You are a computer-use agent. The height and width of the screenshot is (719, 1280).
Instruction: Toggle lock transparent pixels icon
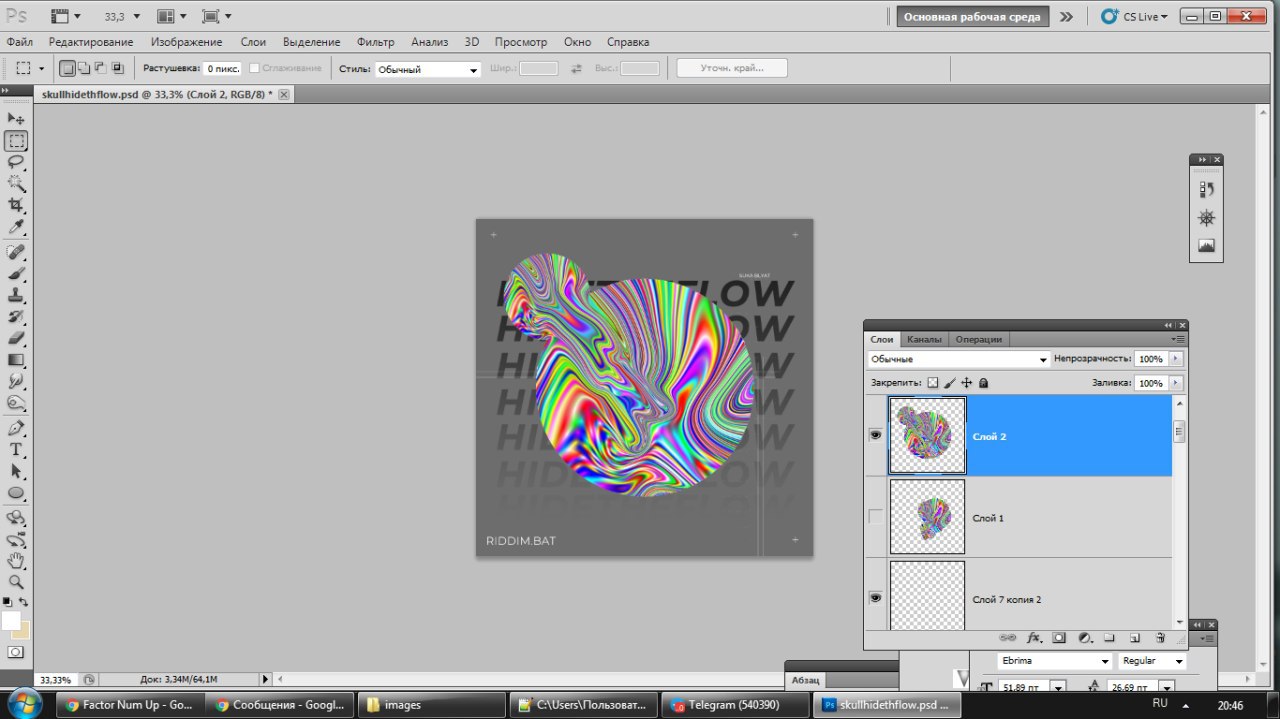pos(933,382)
